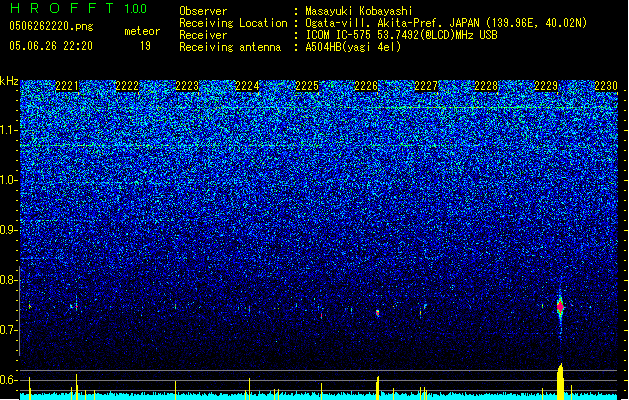This screenshot has width=629, height=400.
Task: Click time marker 2224
Action: click(247, 86)
